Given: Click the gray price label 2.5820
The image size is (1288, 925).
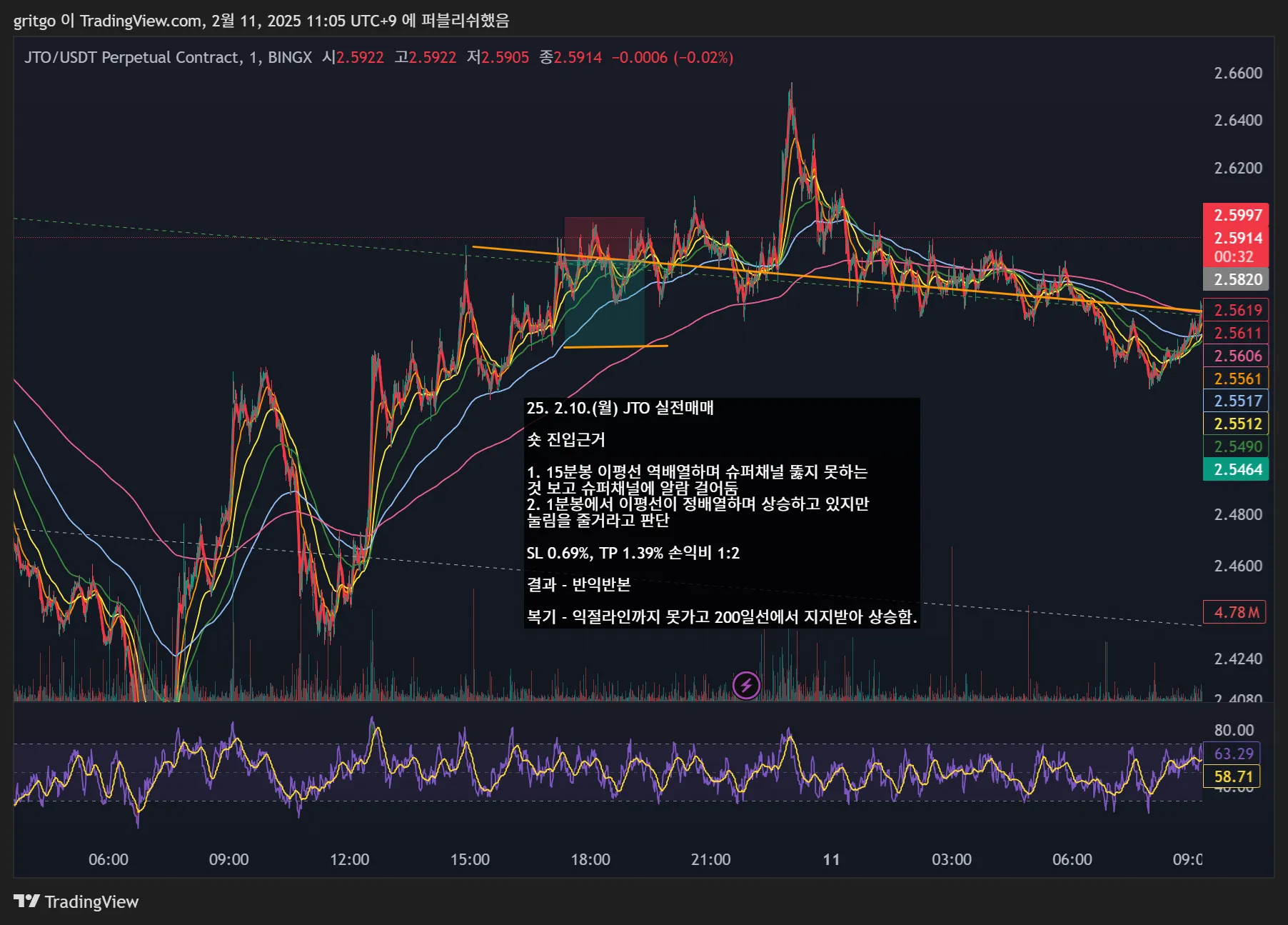Looking at the screenshot, I should click(1237, 279).
